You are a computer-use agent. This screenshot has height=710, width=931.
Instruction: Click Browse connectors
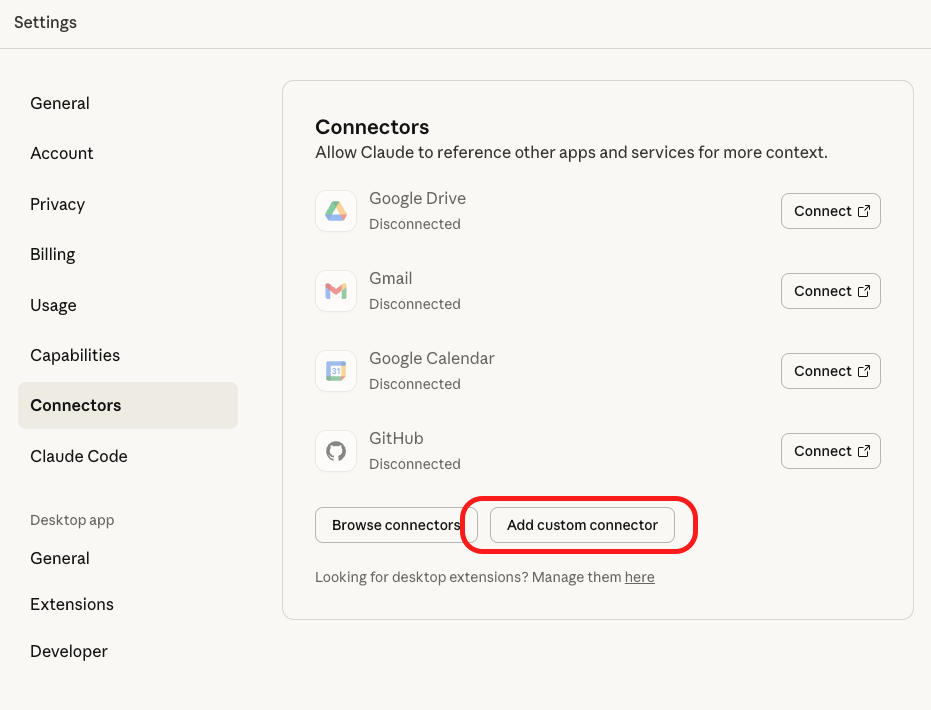[x=390, y=525]
